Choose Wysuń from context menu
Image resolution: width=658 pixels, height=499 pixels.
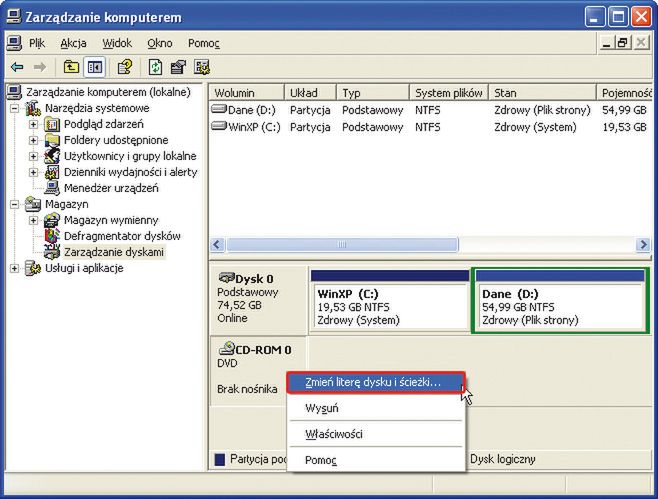[376, 408]
